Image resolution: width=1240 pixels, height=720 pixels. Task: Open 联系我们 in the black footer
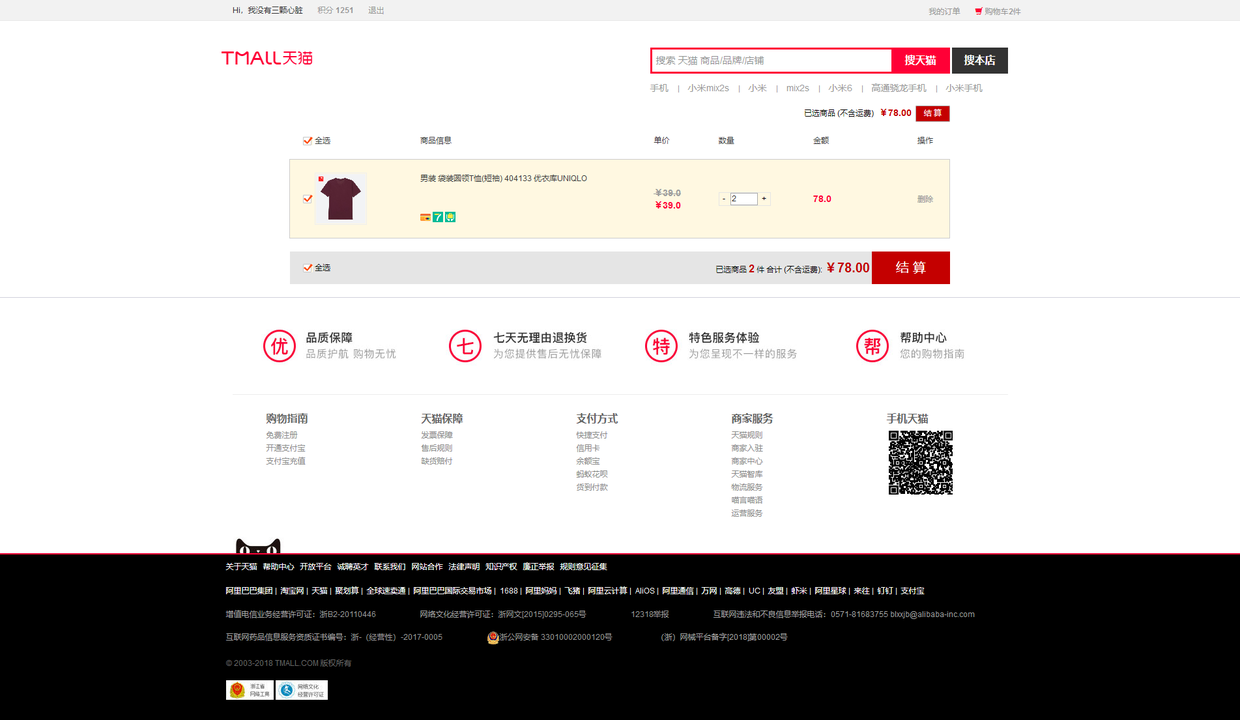[x=390, y=567]
